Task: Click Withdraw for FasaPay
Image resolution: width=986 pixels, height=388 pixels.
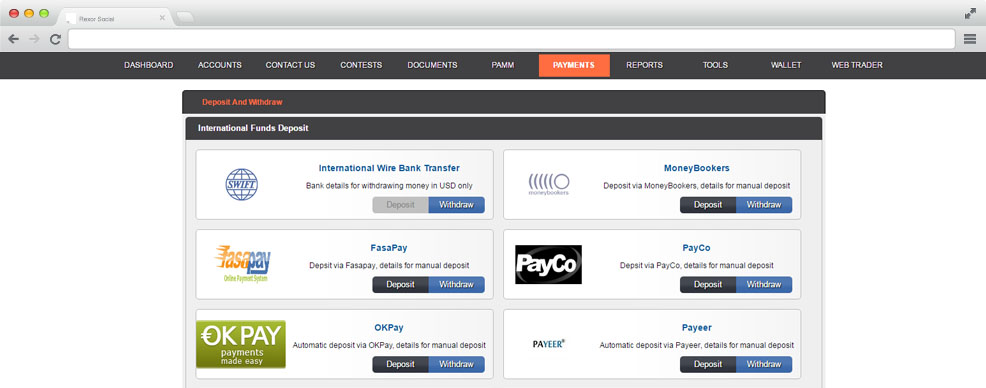Action: tap(457, 285)
